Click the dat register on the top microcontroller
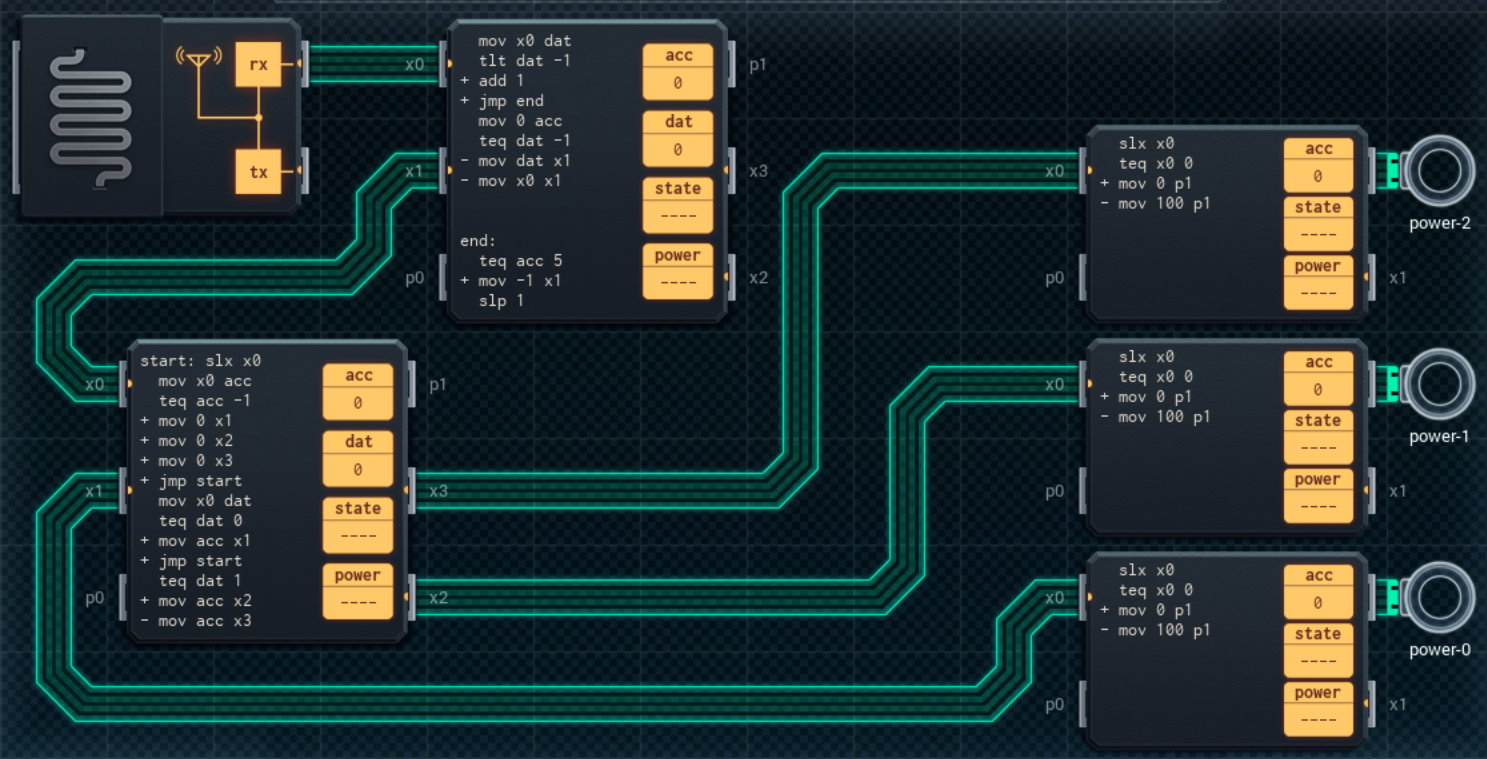 tap(677, 137)
